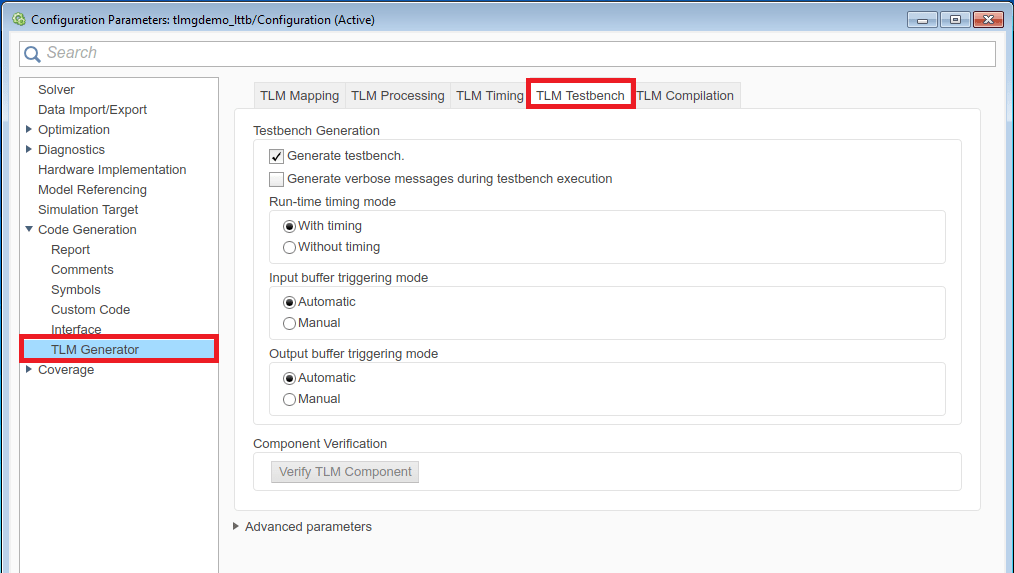Switch to the TLM Mapping tab
This screenshot has height=573, width=1014.
(299, 96)
